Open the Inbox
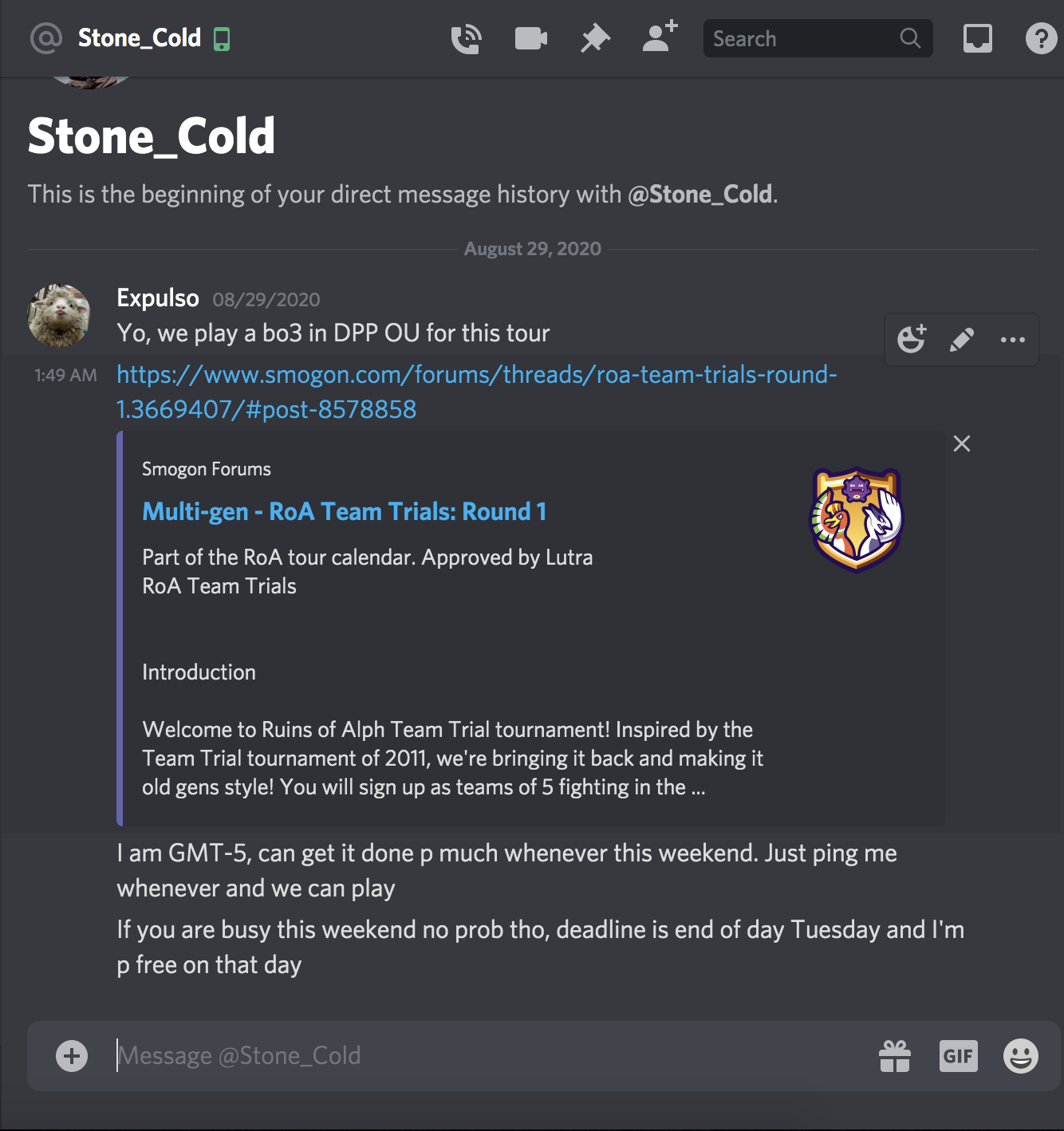 pyautogui.click(x=977, y=37)
